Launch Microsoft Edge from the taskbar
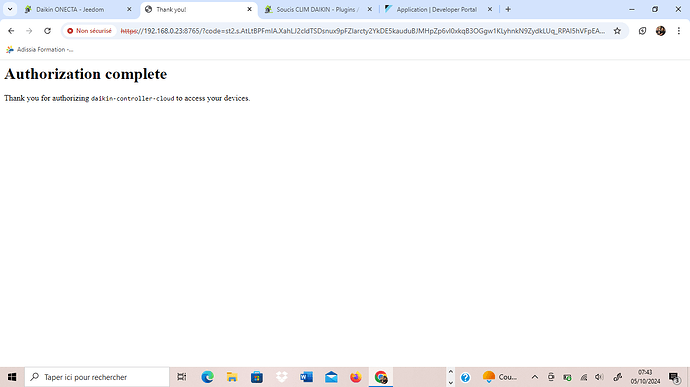 click(207, 377)
